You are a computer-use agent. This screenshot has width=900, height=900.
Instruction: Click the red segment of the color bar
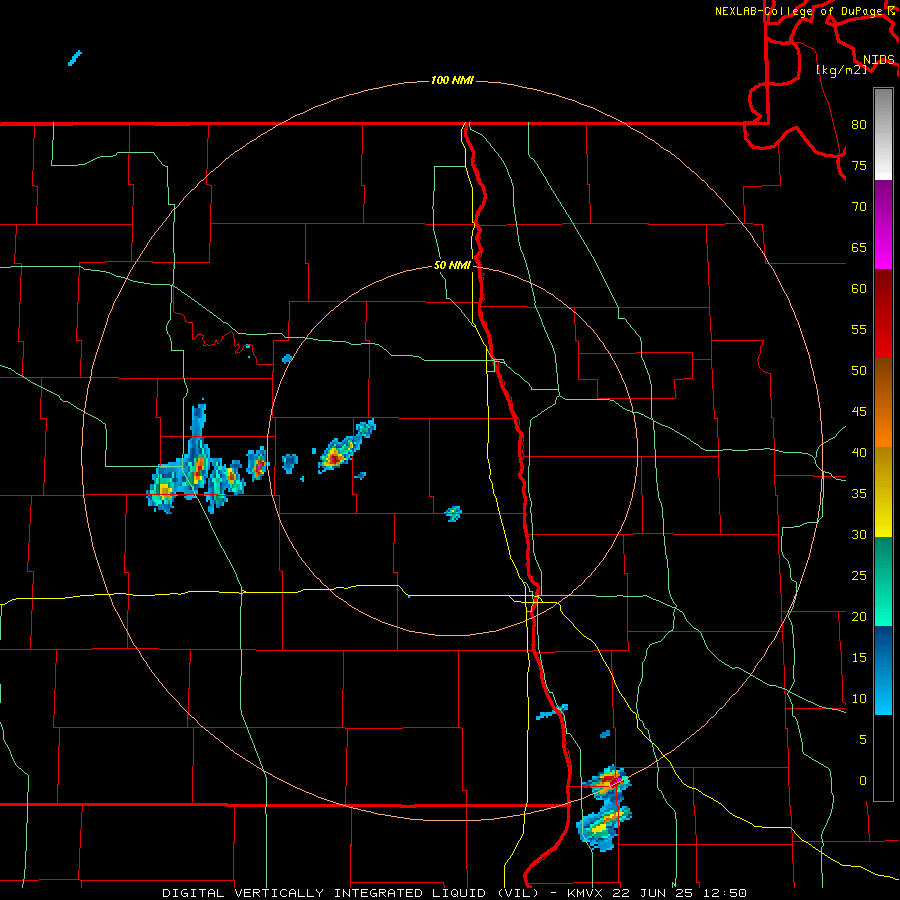(x=883, y=313)
